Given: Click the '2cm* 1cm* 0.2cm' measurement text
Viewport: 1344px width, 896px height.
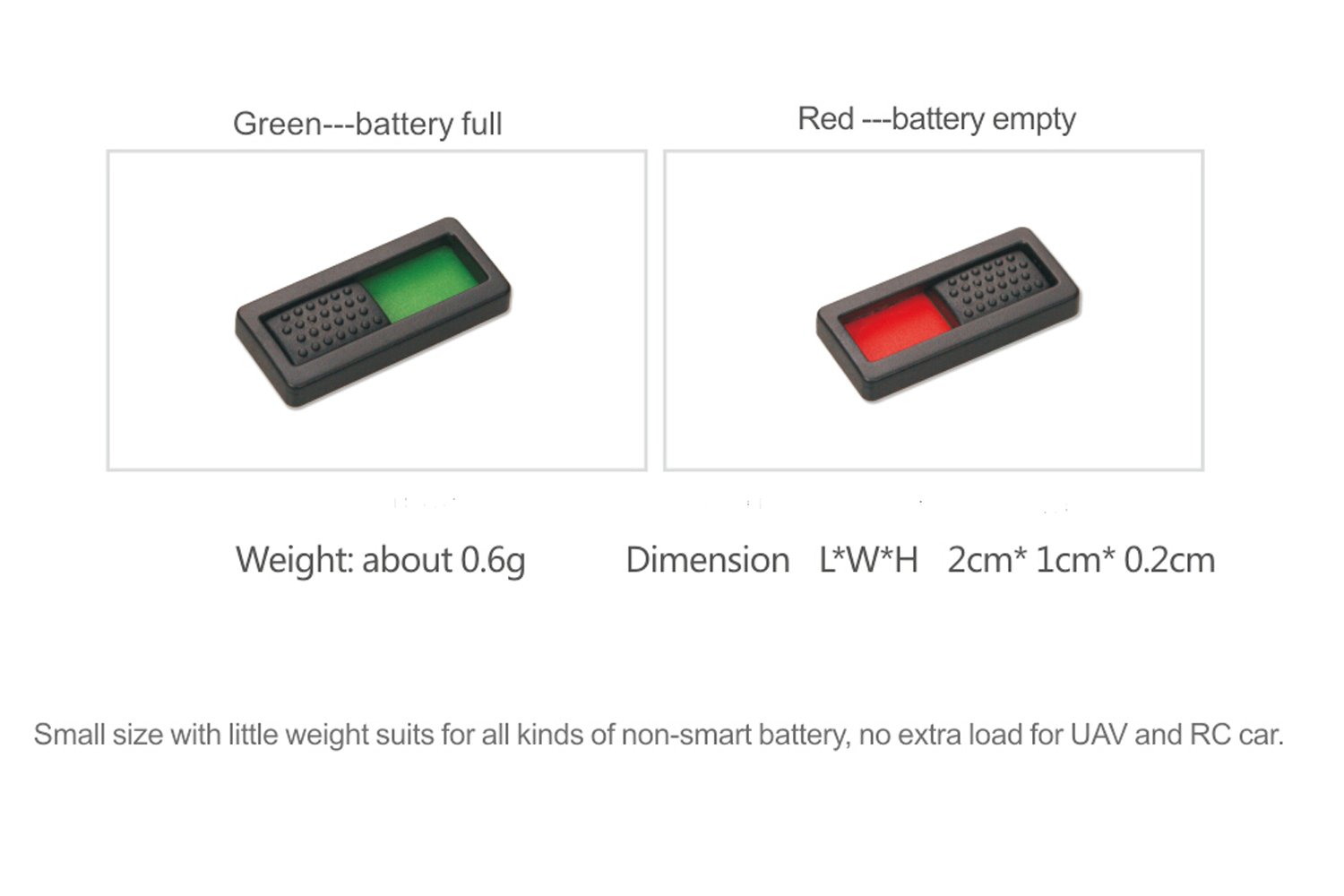Looking at the screenshot, I should 1081,560.
